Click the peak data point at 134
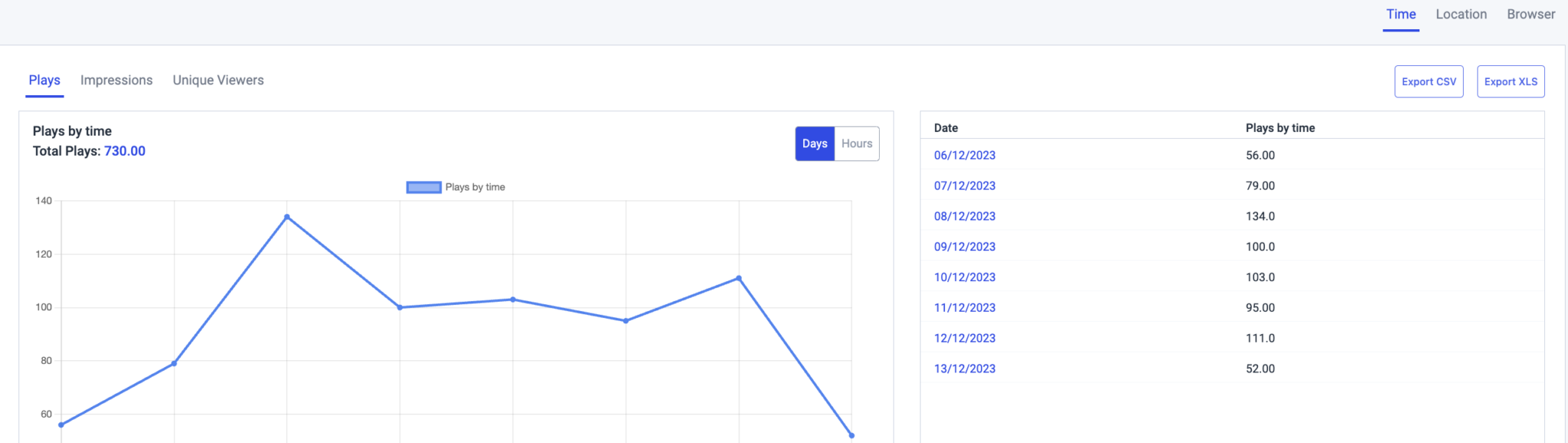This screenshot has width=1568, height=443. (x=287, y=217)
